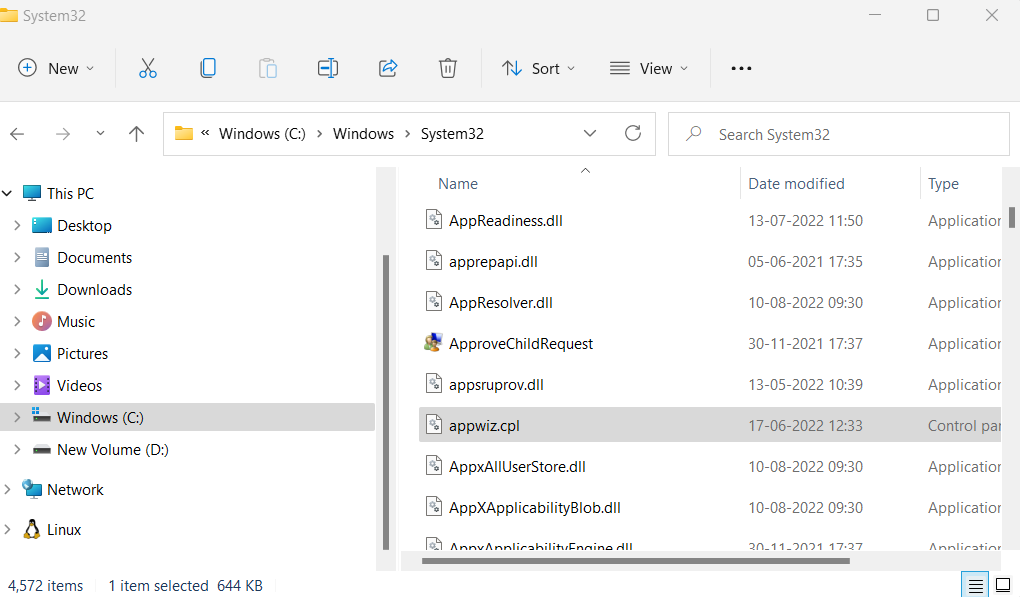This screenshot has width=1020, height=597.
Task: Click the Delete trash can icon
Action: 448,68
